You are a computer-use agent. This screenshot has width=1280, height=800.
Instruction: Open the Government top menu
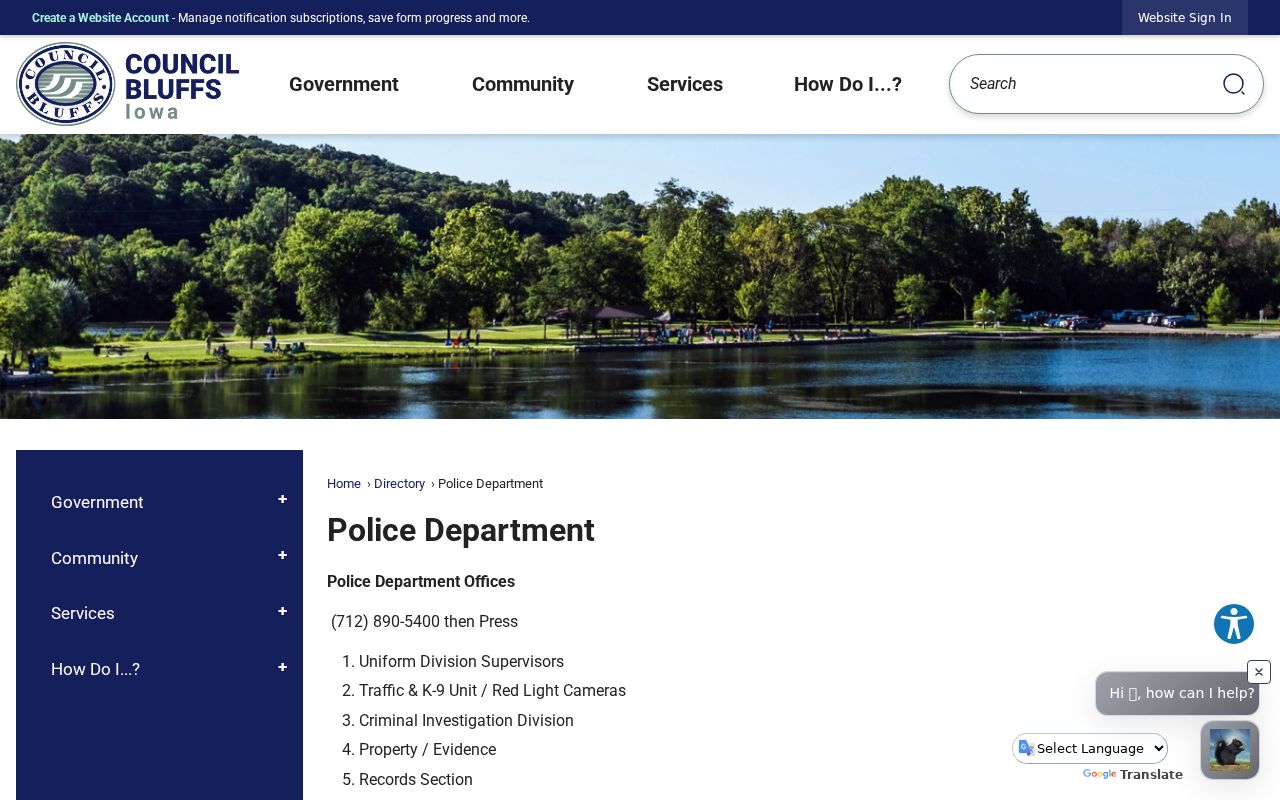point(344,84)
